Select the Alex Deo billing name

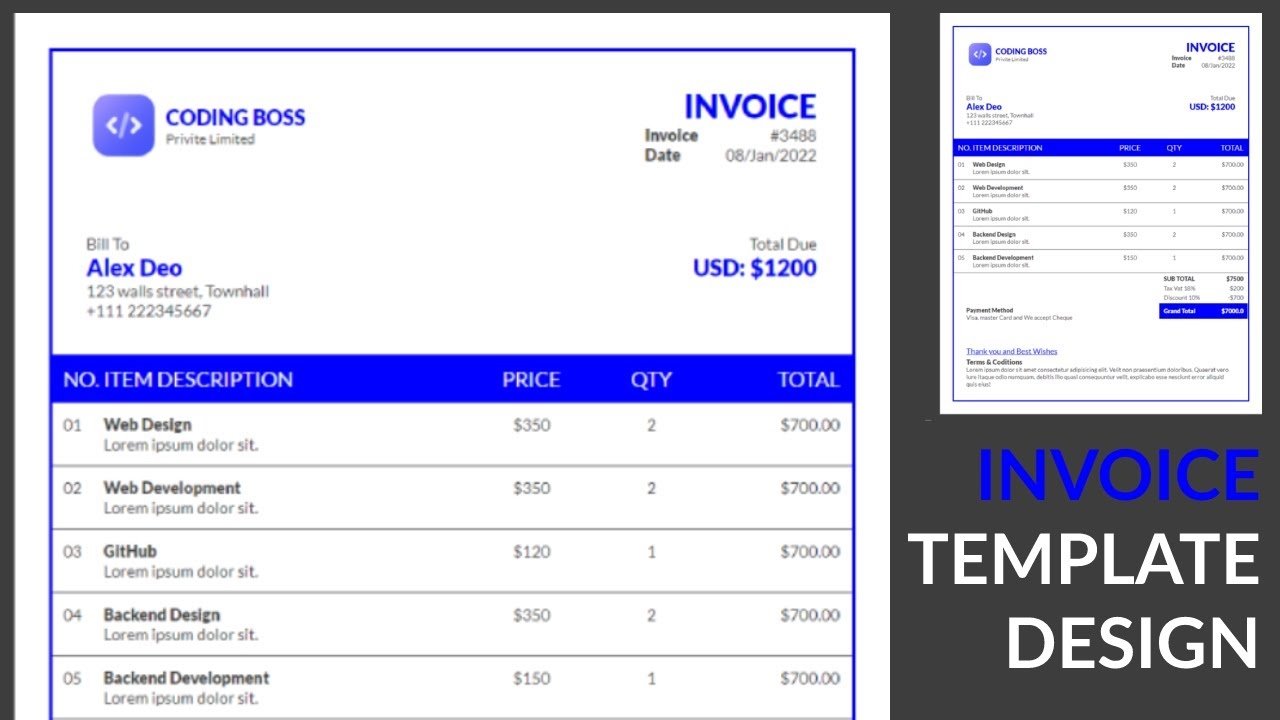[134, 268]
